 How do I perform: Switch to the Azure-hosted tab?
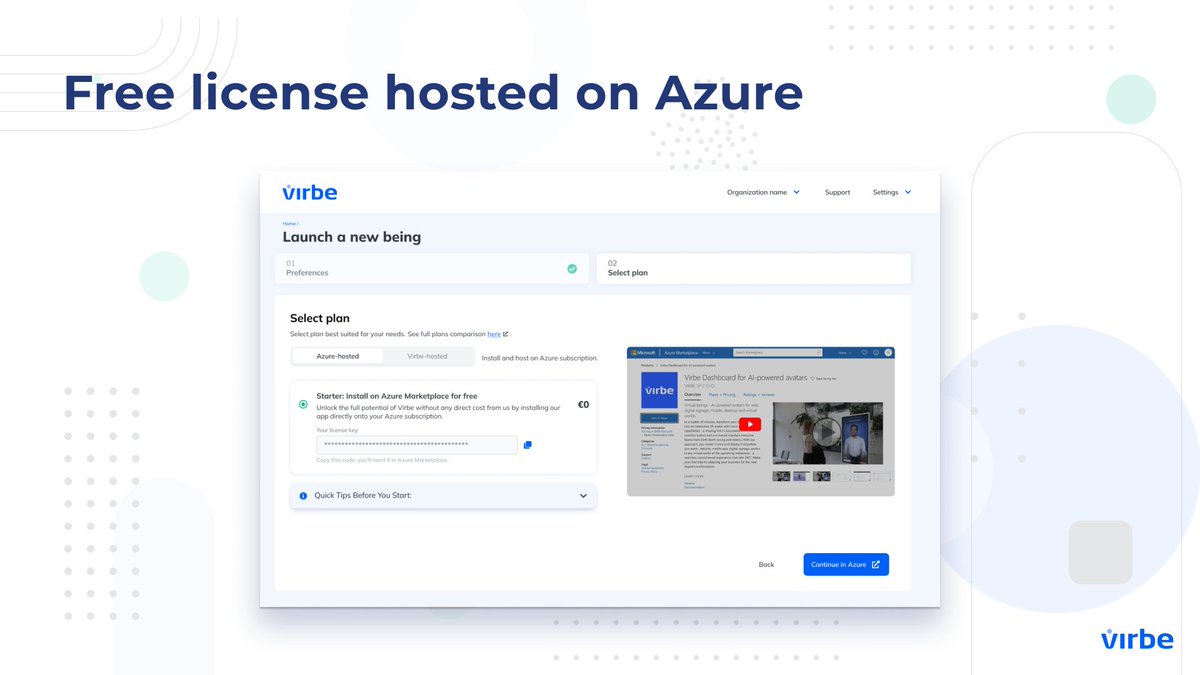[x=337, y=356]
